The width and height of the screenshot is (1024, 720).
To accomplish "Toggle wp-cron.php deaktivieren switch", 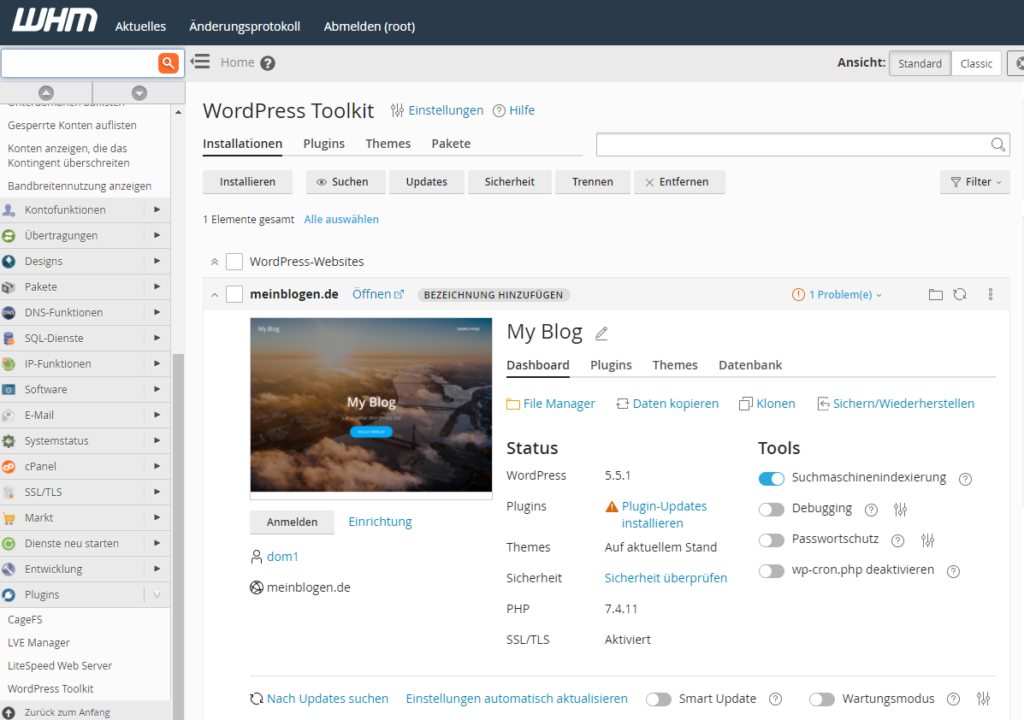I will point(771,571).
